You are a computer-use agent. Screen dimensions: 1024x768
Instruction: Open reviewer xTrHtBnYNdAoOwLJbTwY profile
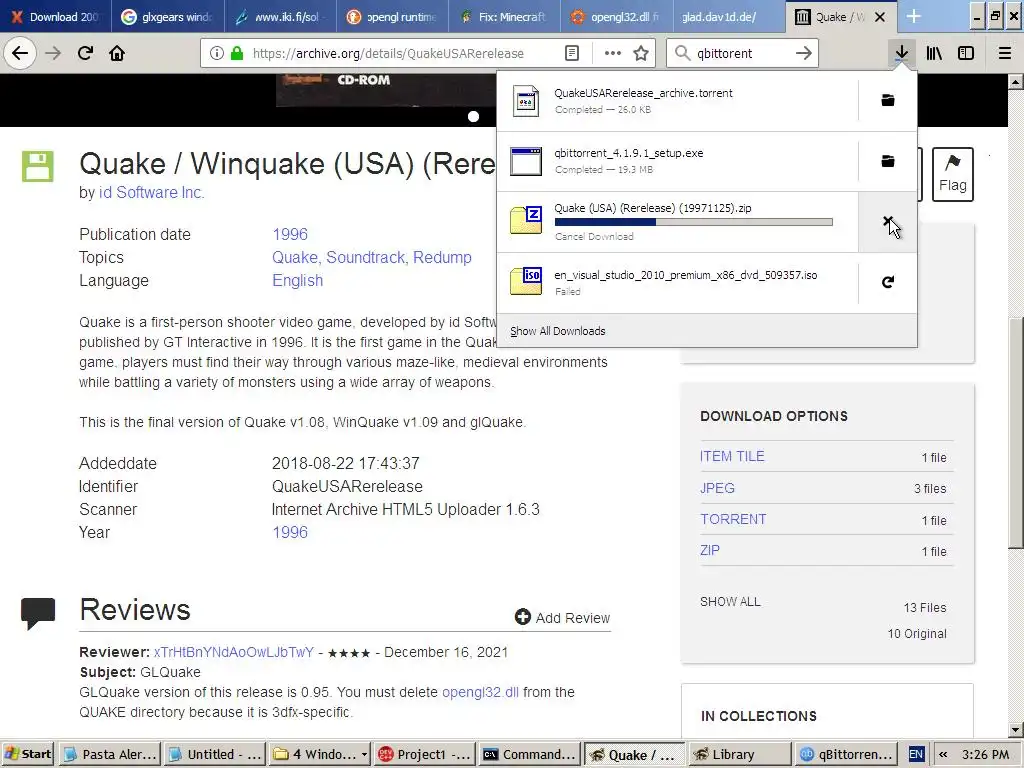tap(234, 652)
